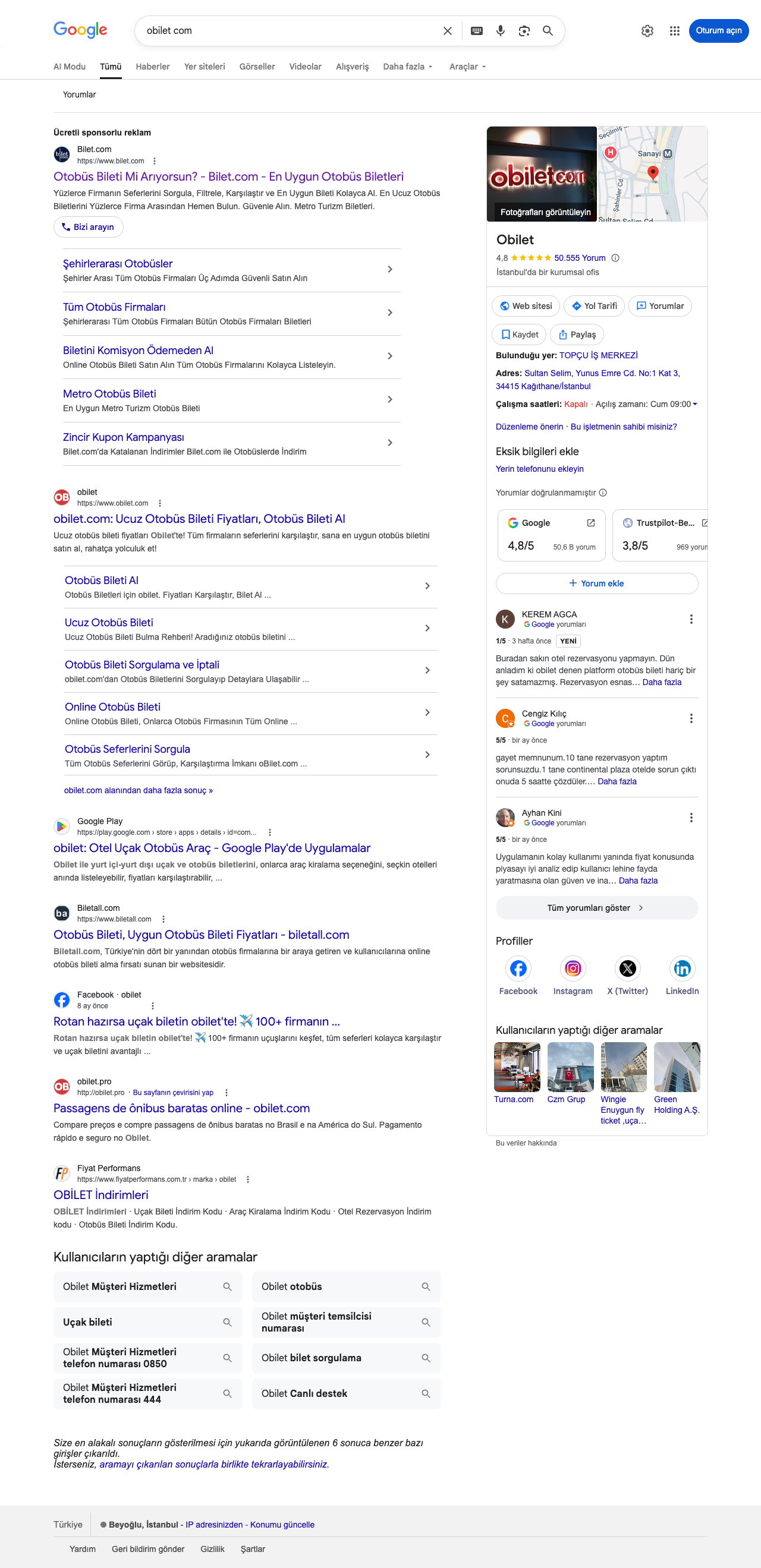
Task: Click the Web sitesi button in Obilet panel
Action: coord(526,306)
